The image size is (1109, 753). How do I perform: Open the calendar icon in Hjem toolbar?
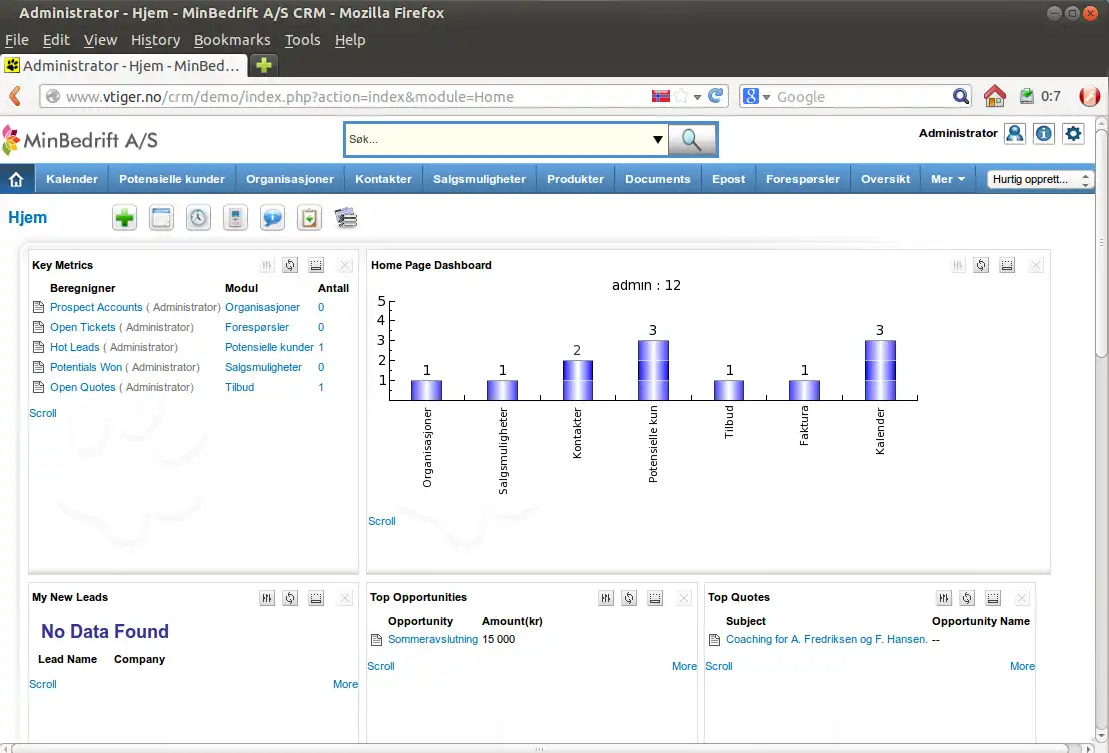point(161,218)
